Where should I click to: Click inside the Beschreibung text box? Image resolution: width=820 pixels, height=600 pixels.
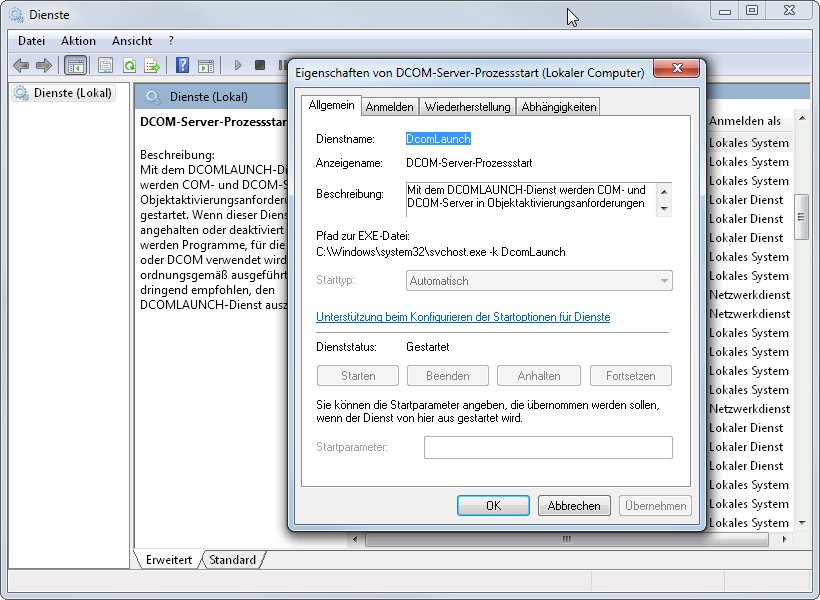click(531, 199)
